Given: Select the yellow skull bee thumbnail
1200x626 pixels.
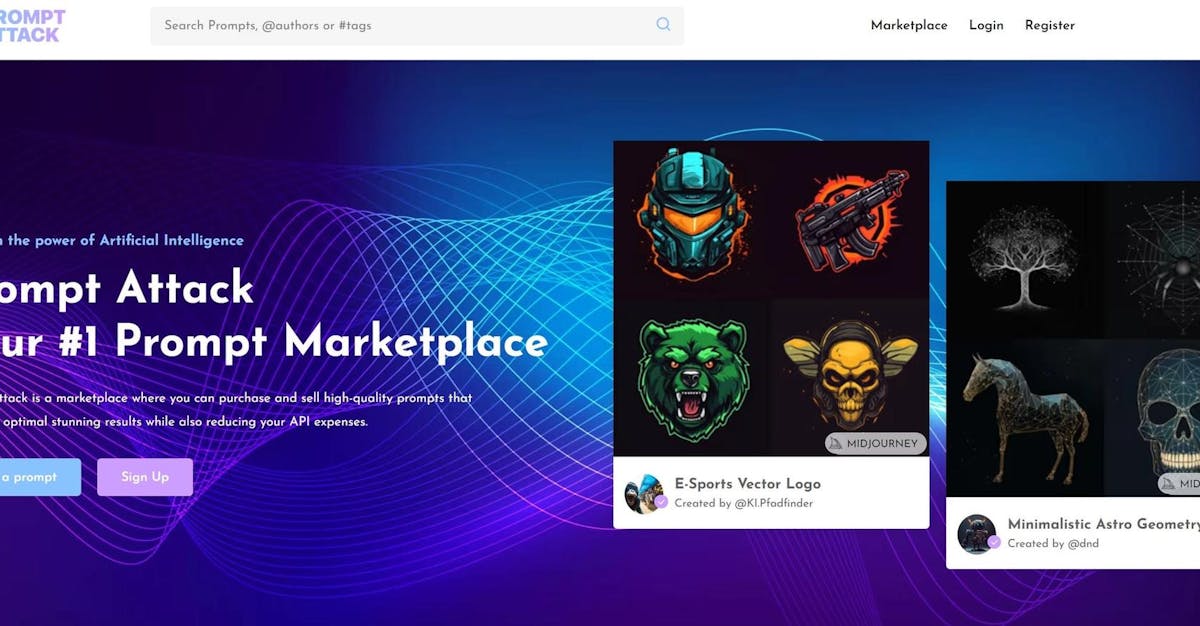Looking at the screenshot, I should click(851, 378).
